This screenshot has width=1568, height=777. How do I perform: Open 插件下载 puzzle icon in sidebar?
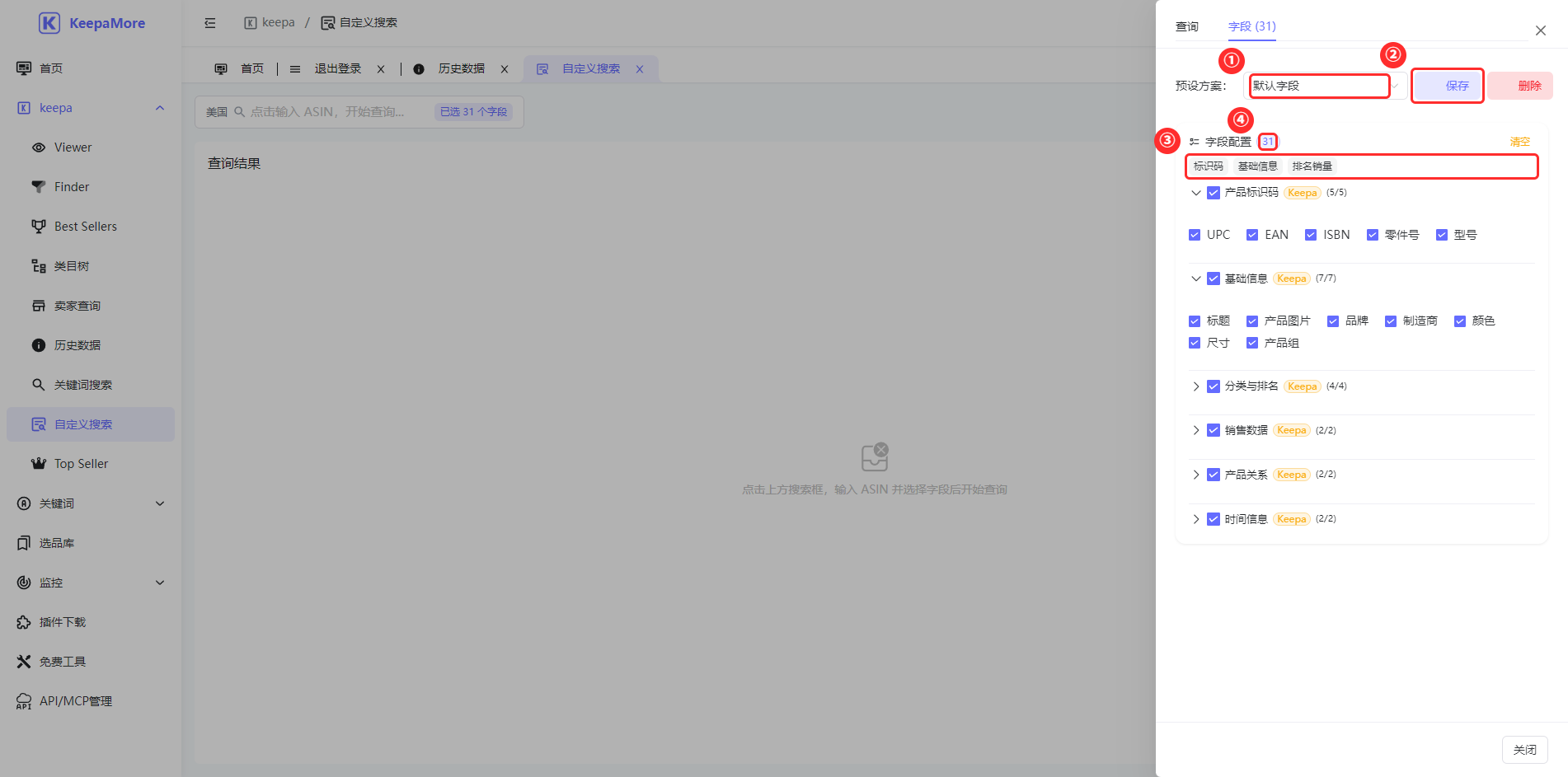coord(24,622)
